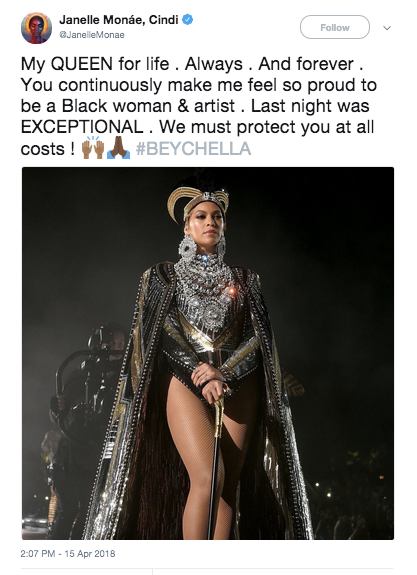Expand the tweet options chevron
This screenshot has height=575, width=417.
387,28
